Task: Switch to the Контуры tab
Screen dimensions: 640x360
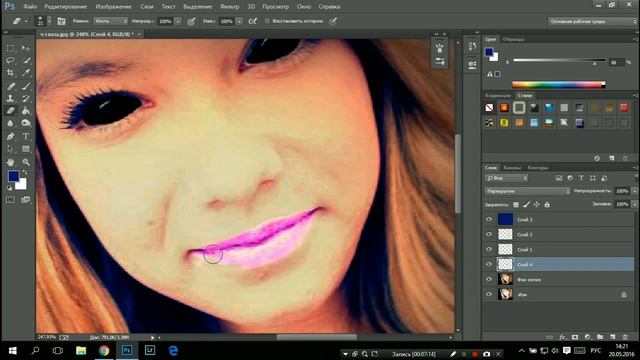Action: 538,168
